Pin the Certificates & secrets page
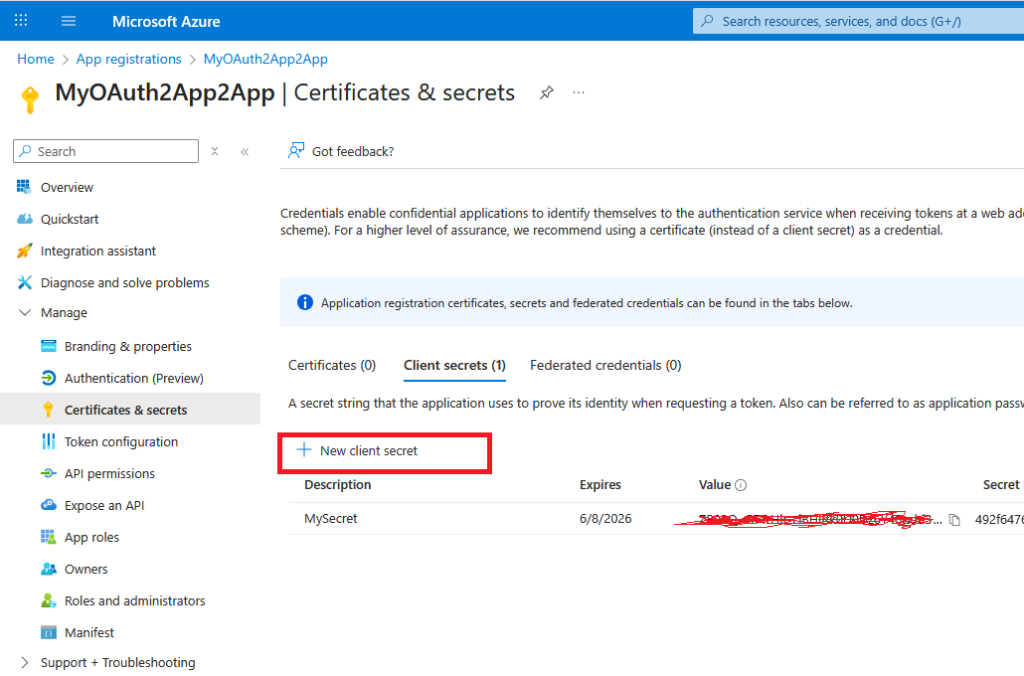1024x676 pixels. click(546, 93)
